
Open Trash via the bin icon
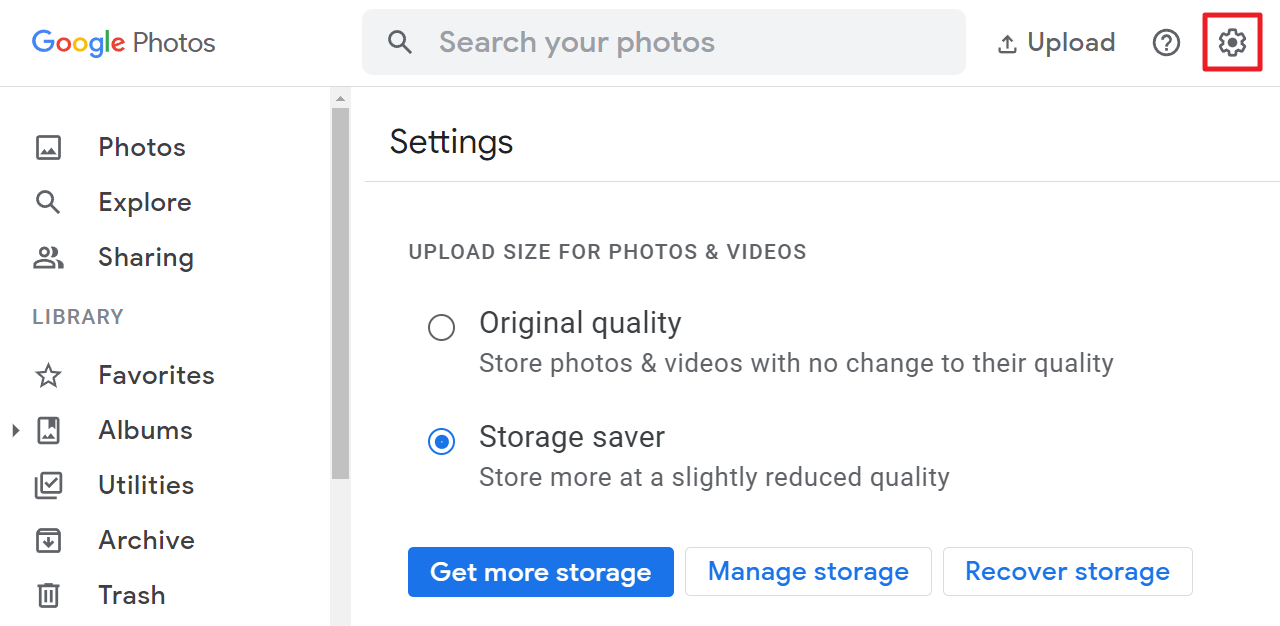[x=48, y=595]
